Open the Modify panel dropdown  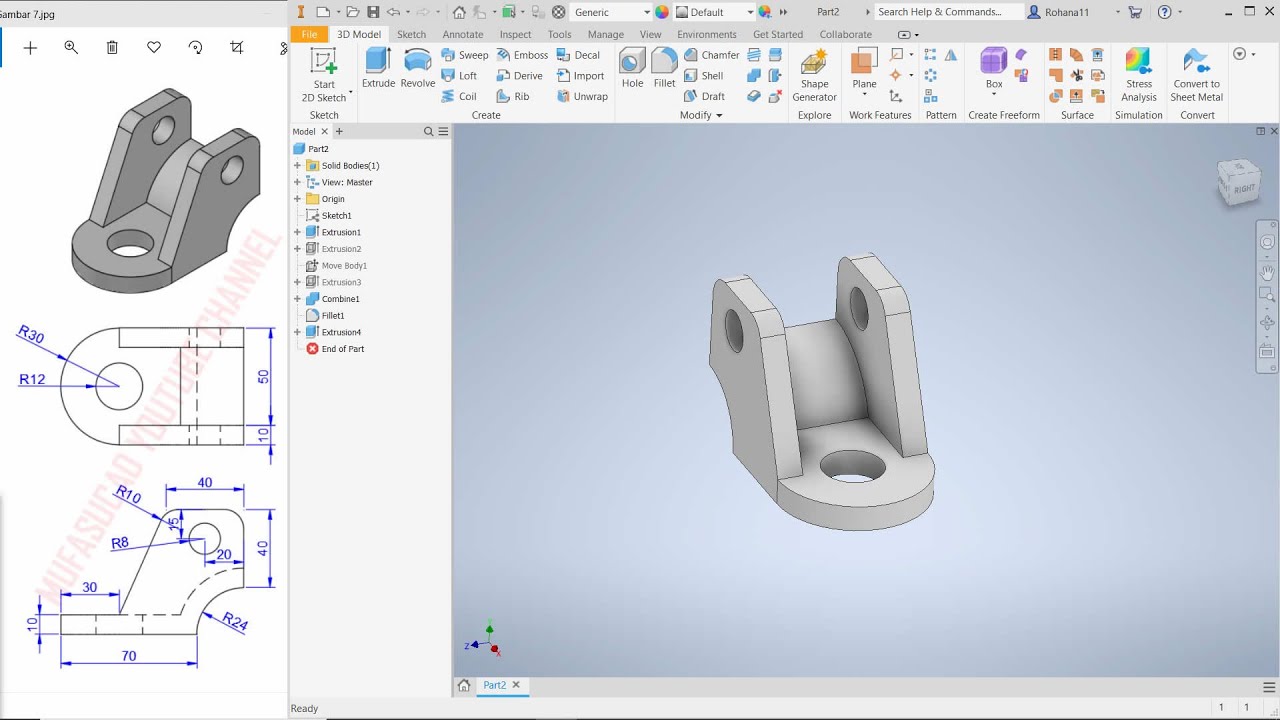point(701,115)
